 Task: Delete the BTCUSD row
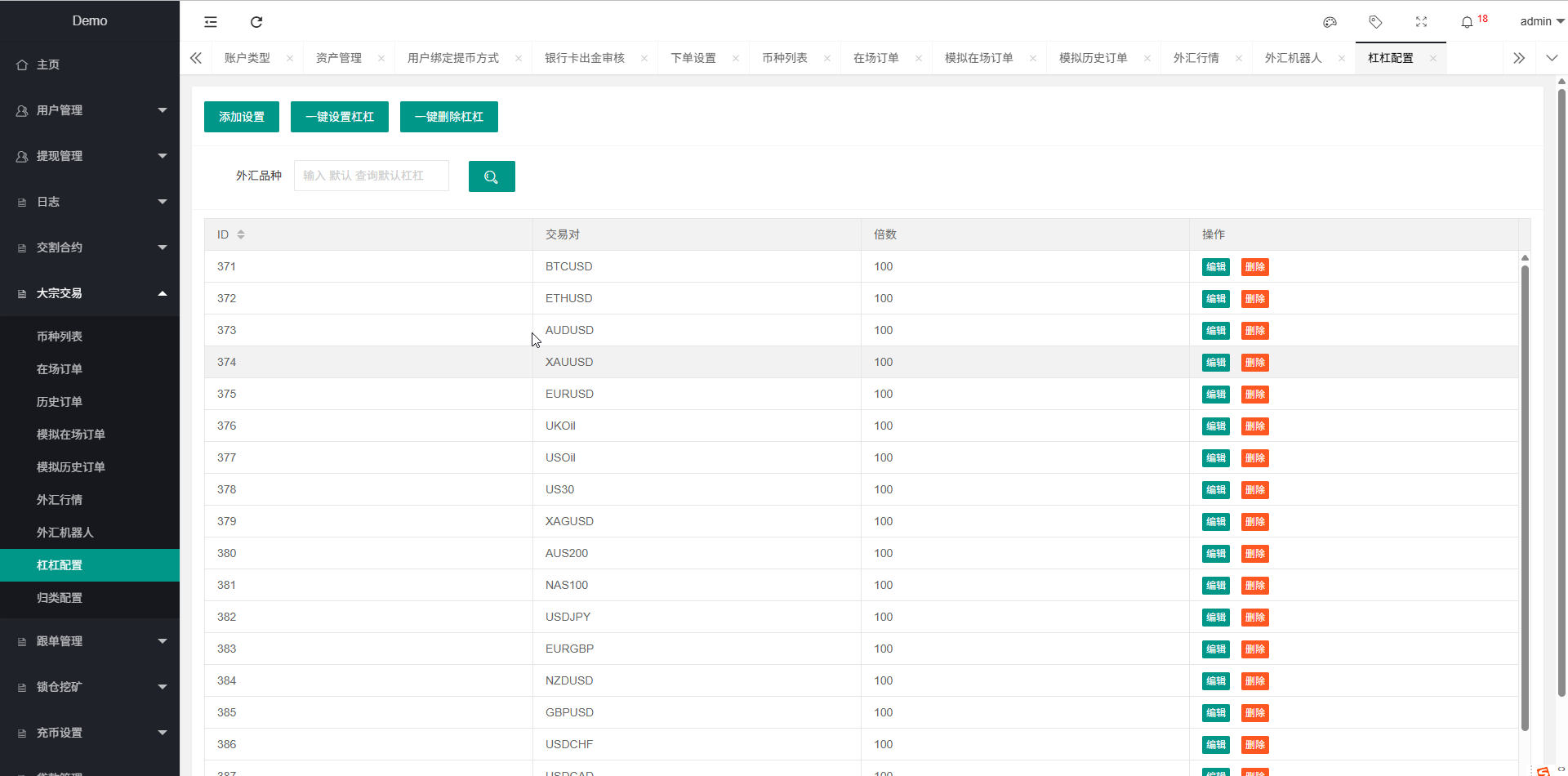[1254, 267]
